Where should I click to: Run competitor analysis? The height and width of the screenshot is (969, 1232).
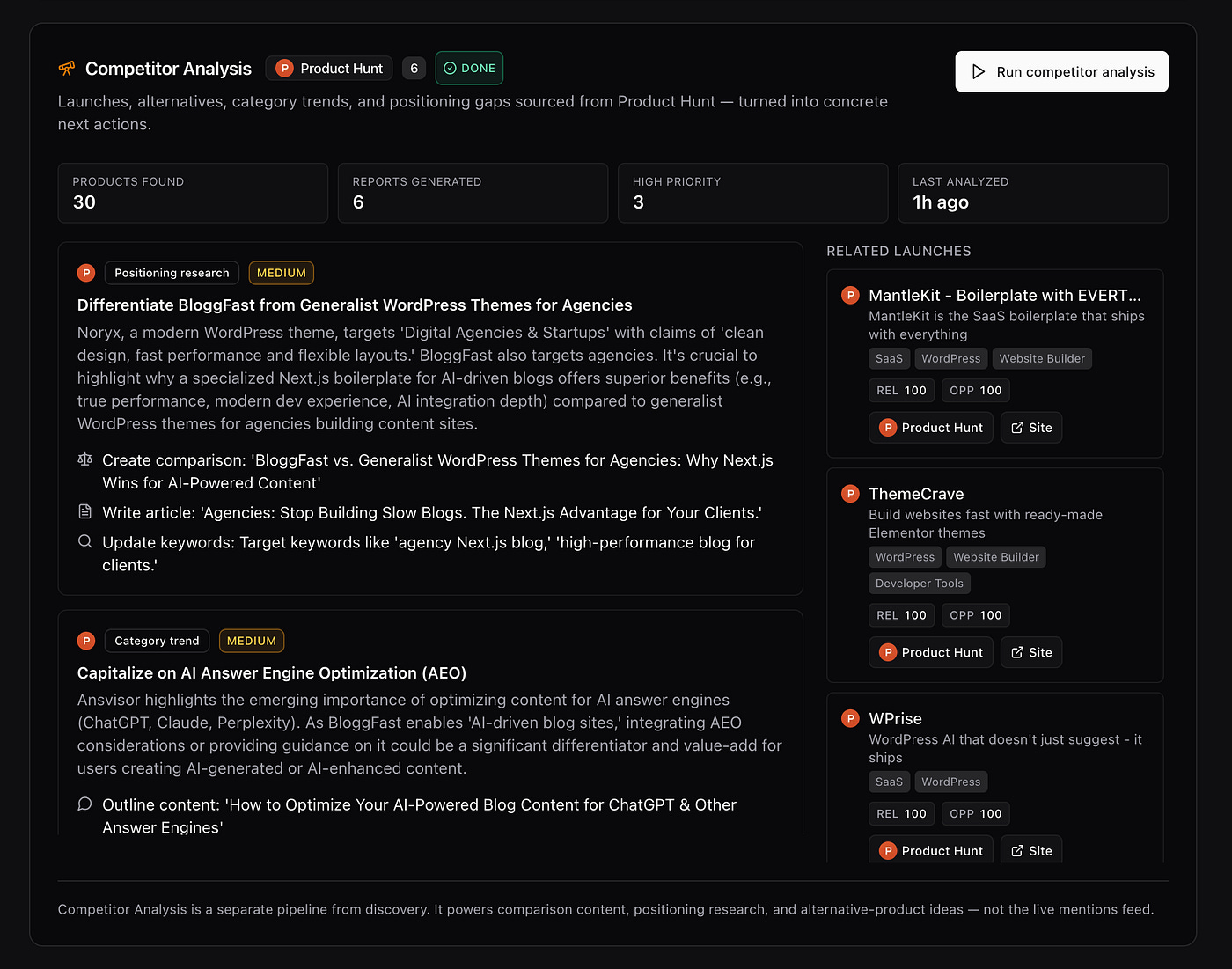coord(1061,71)
